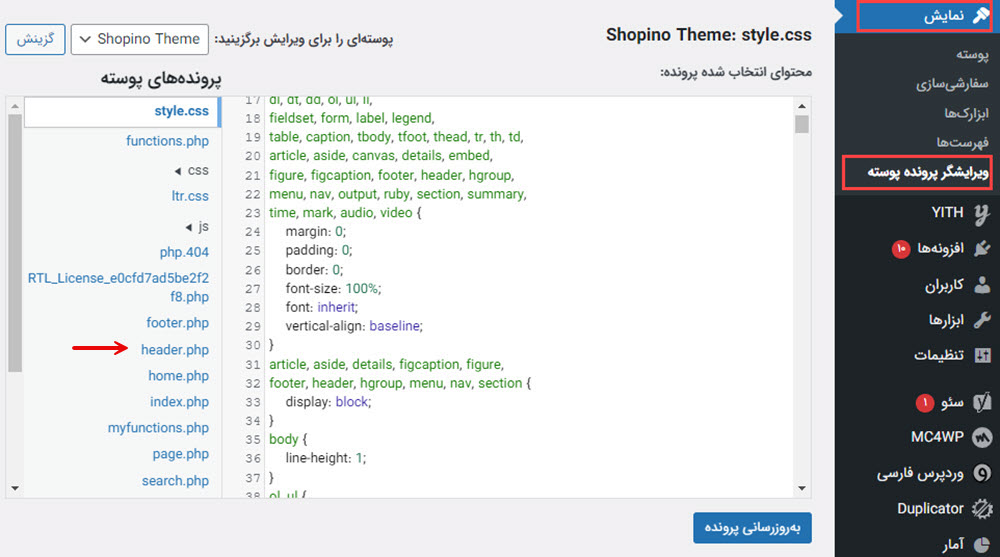Click the Plugins plug icon
This screenshot has width=1000, height=557.
(981, 248)
